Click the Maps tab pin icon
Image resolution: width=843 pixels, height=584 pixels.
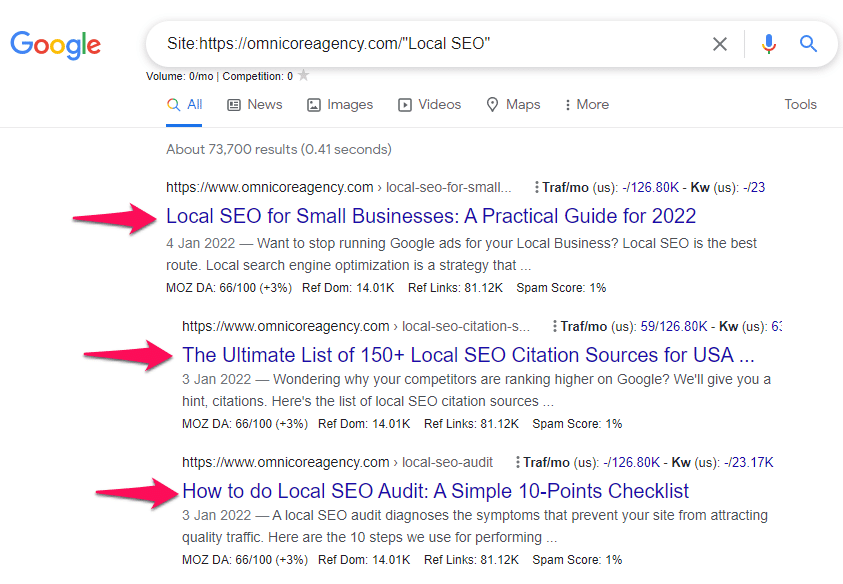click(492, 105)
